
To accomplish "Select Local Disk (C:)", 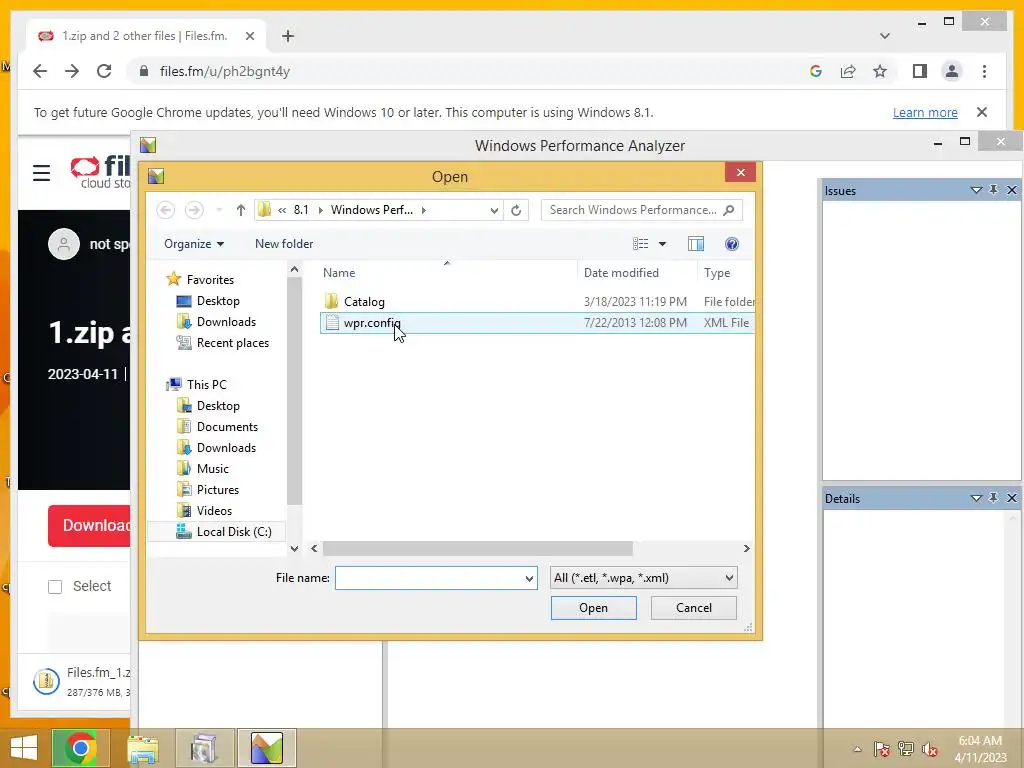I will 234,532.
